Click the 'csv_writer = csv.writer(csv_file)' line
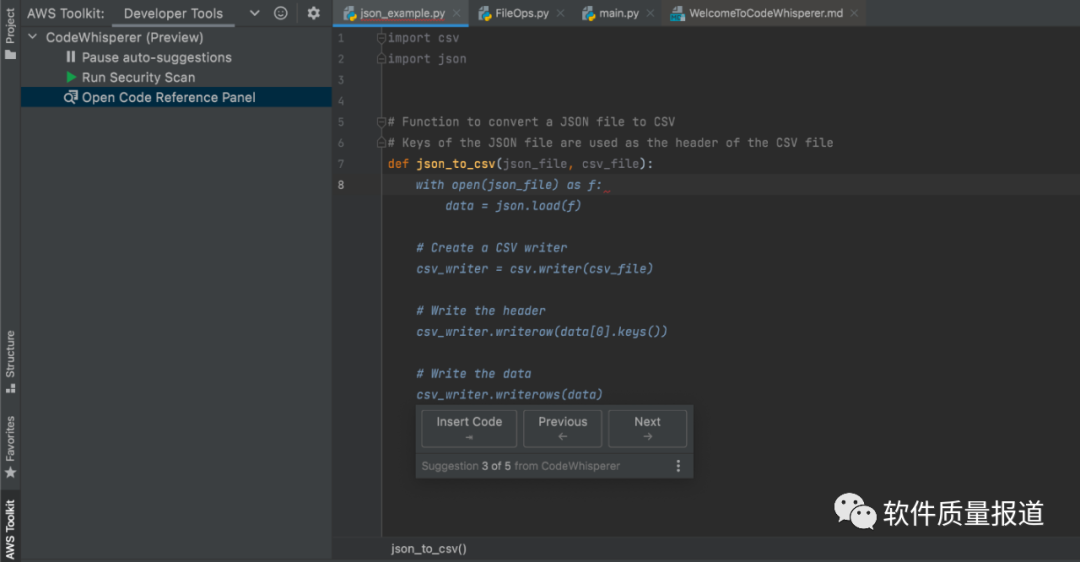The image size is (1080, 562). point(534,269)
